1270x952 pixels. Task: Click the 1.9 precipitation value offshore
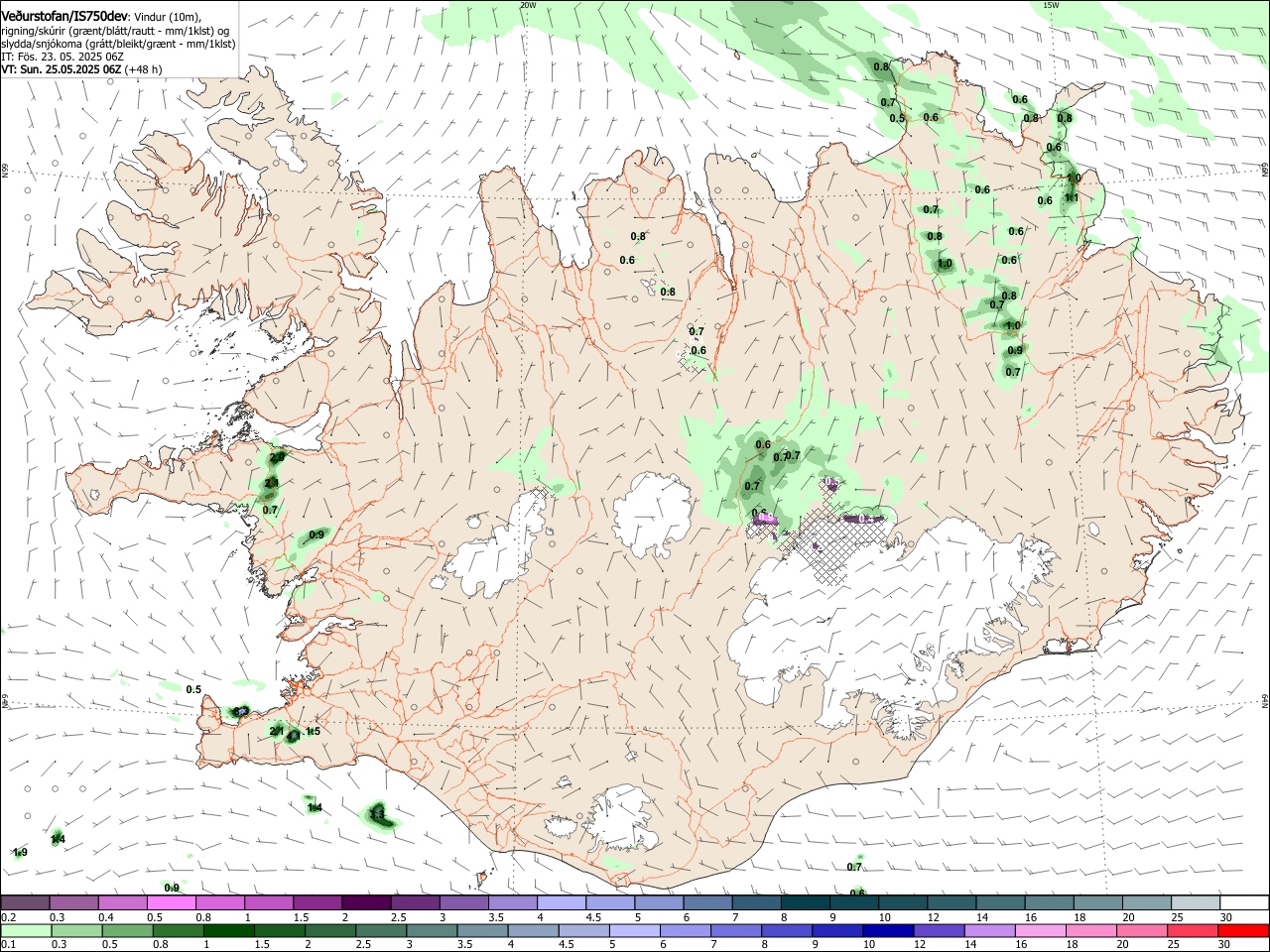point(20,852)
